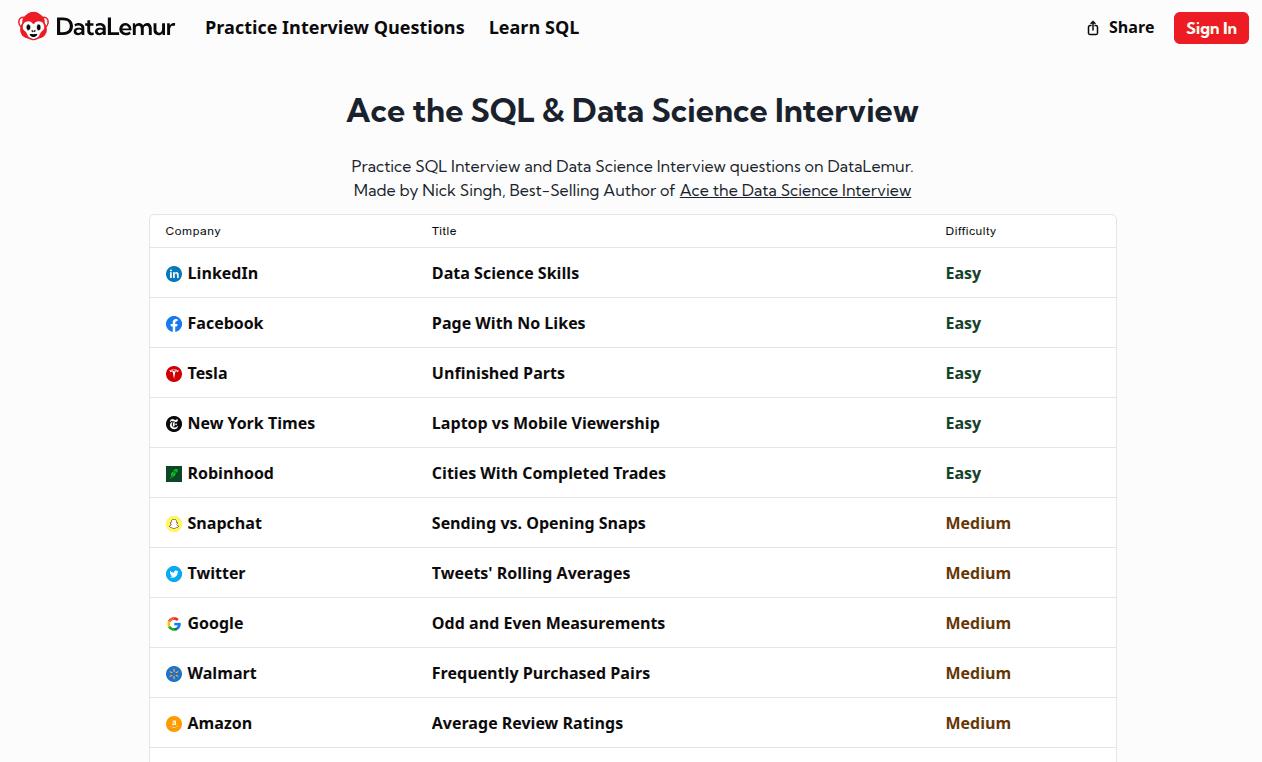Click Easy difficulty in Robinhood row
This screenshot has width=1262, height=762.
tap(963, 473)
